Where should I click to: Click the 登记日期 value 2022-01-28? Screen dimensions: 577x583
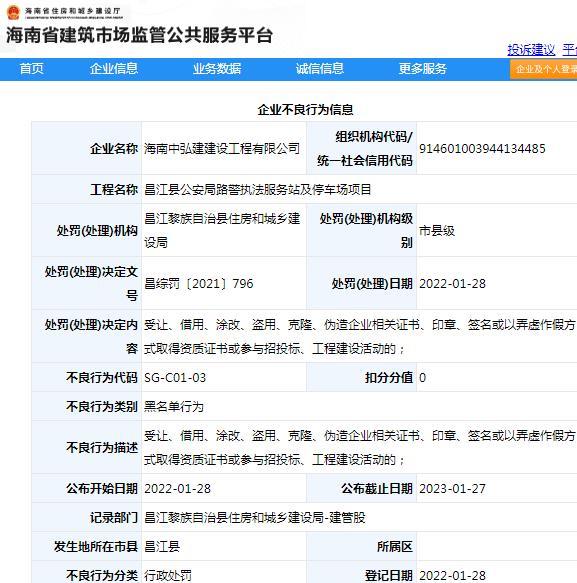tap(452, 576)
